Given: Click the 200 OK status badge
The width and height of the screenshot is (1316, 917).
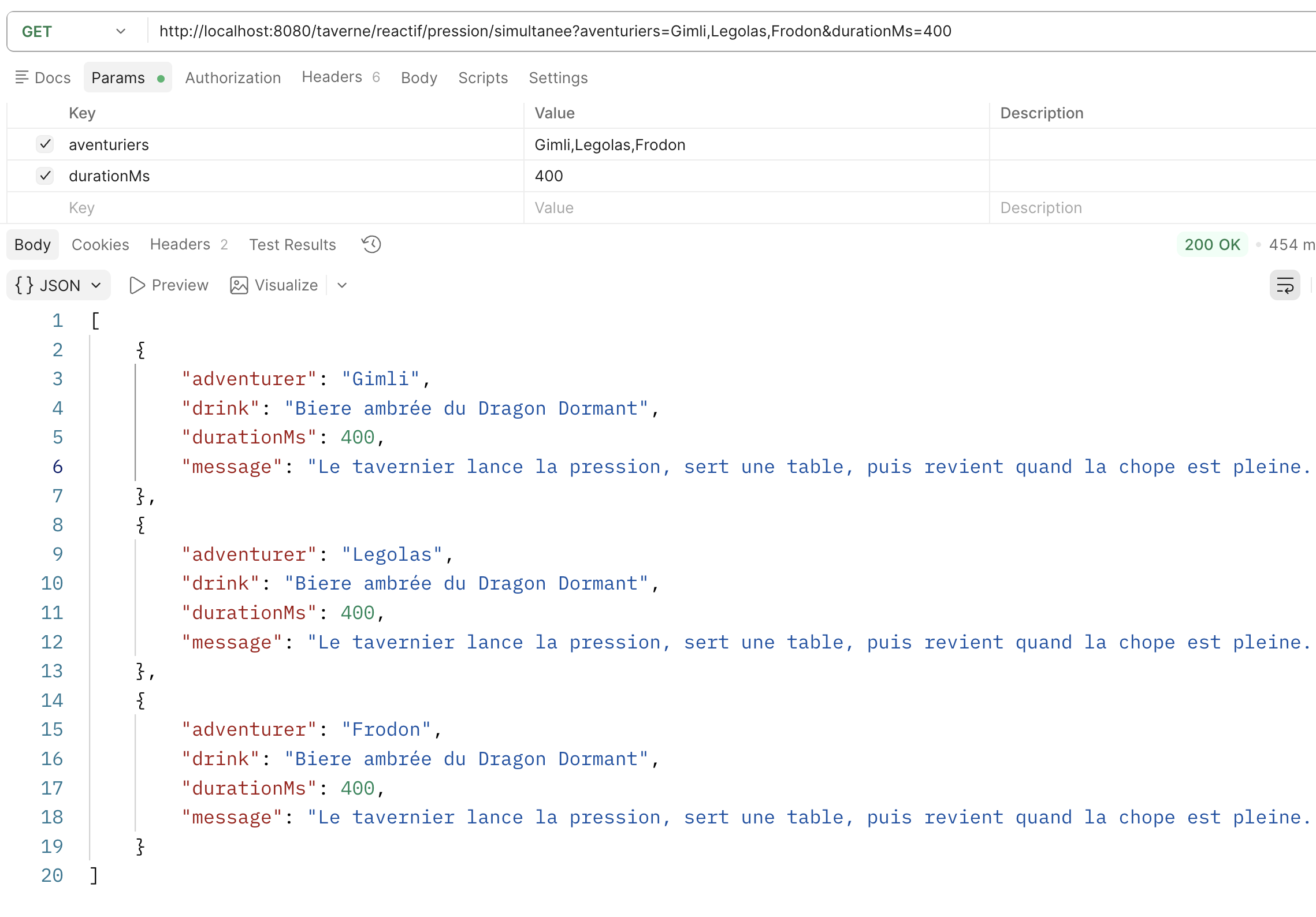Looking at the screenshot, I should pos(1212,244).
